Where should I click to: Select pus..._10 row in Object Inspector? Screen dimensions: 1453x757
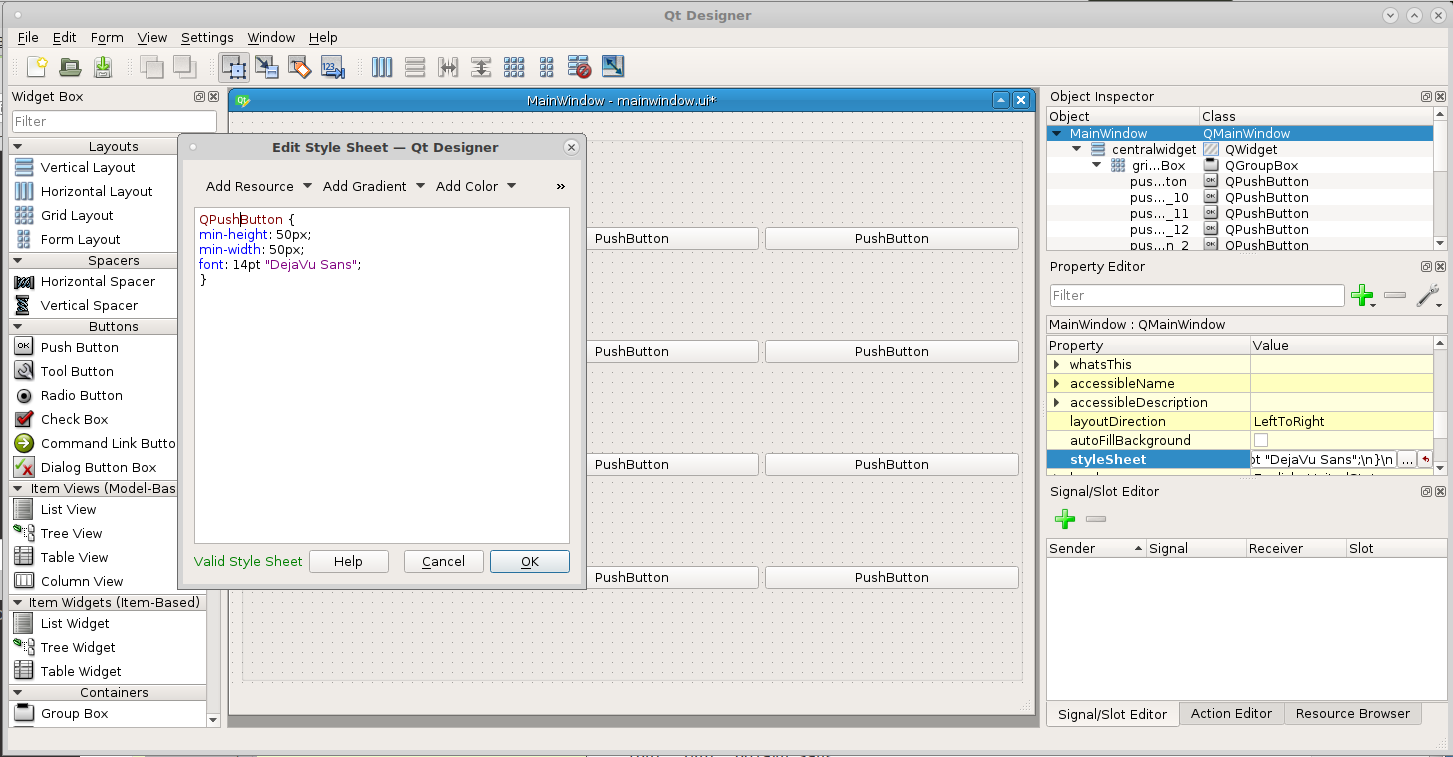click(1240, 198)
